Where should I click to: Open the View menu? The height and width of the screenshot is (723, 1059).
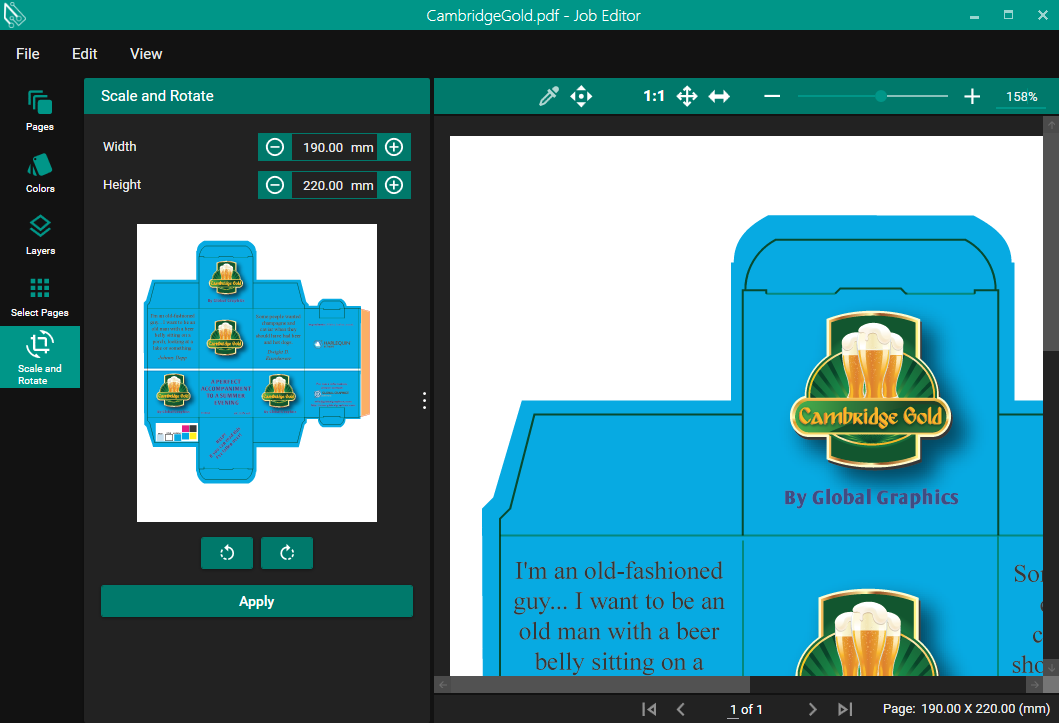pyautogui.click(x=146, y=54)
